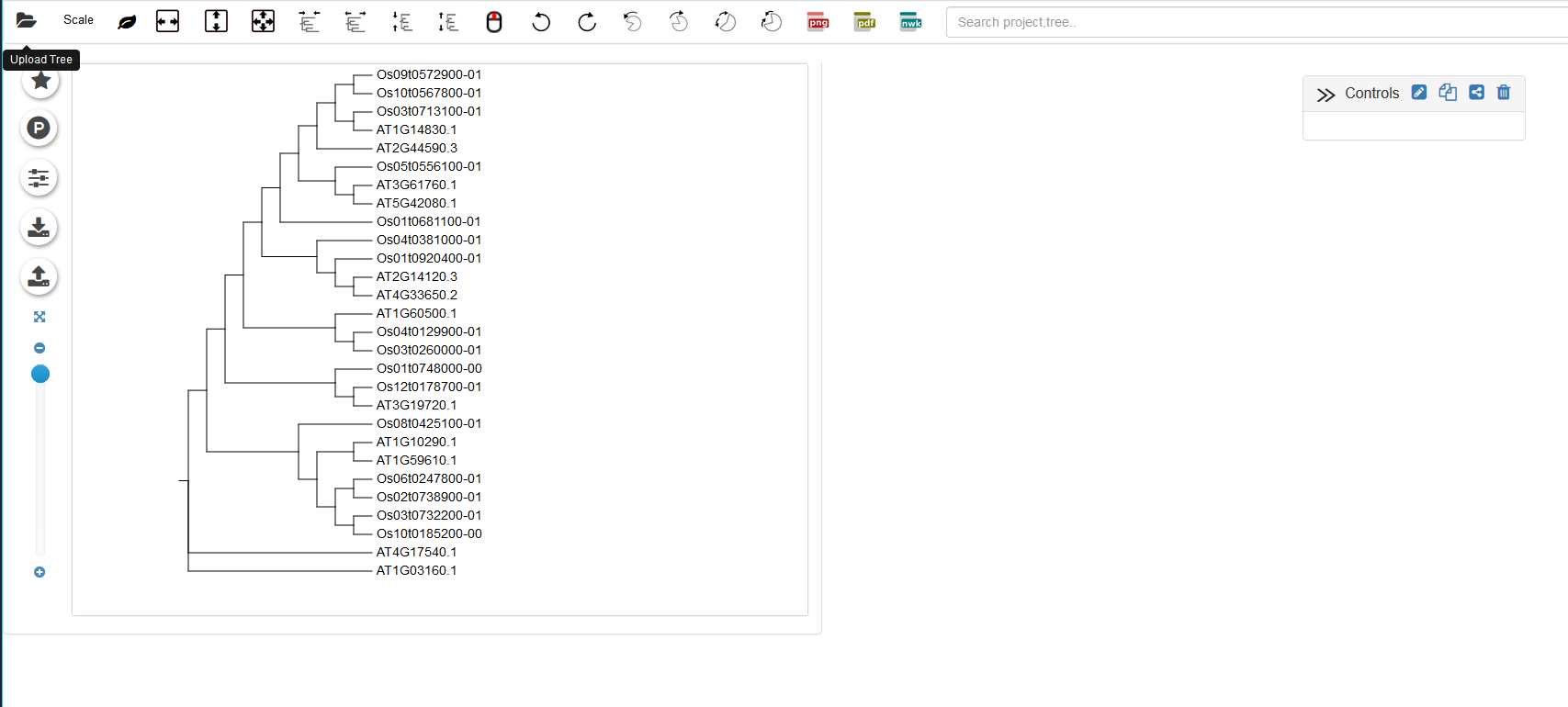This screenshot has height=707, width=1568.
Task: Click the Search project, tree input field
Action: [x=1249, y=22]
